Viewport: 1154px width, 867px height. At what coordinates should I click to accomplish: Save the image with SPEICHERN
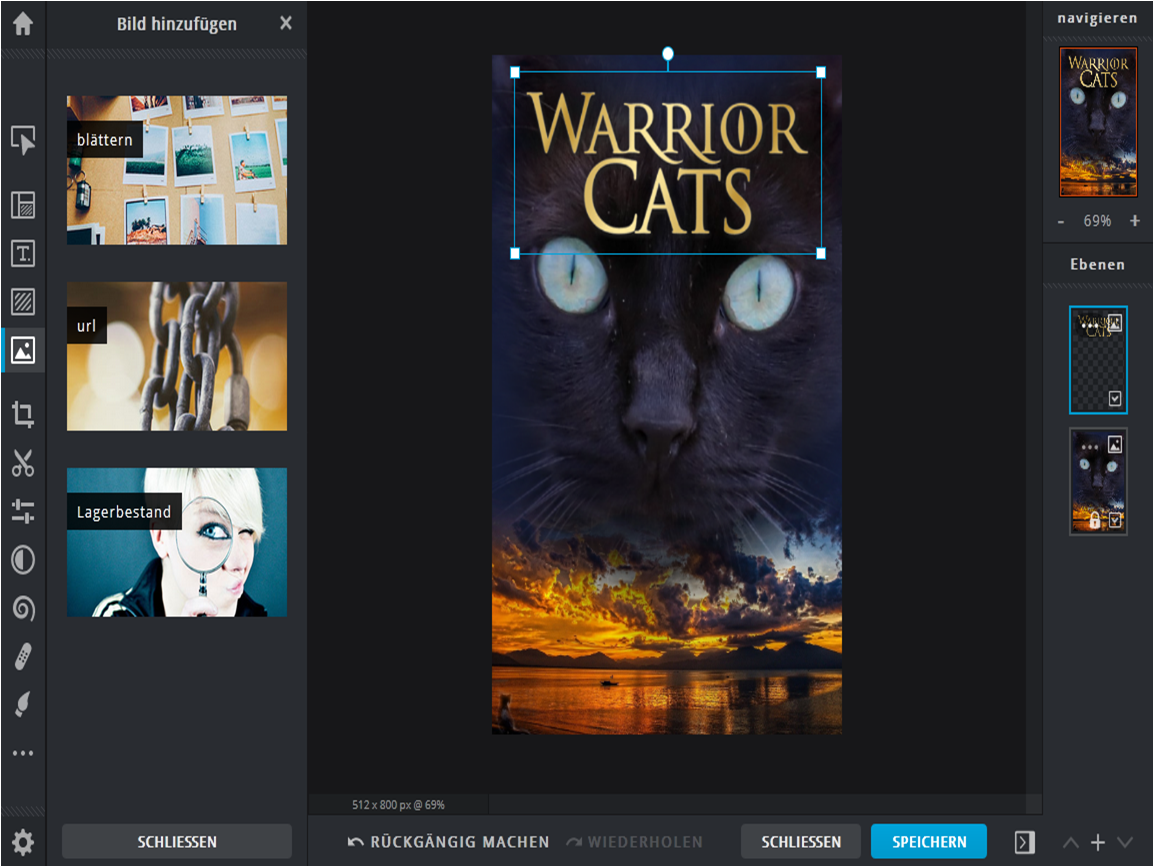(929, 842)
